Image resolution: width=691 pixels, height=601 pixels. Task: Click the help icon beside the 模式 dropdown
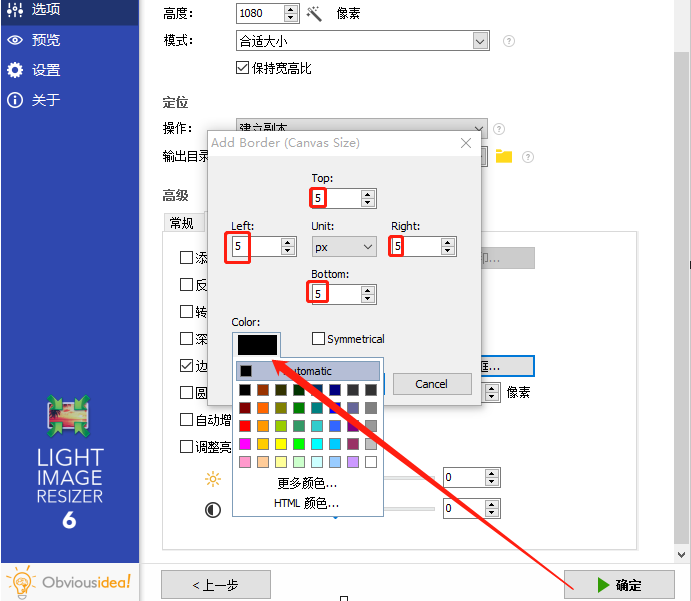click(x=509, y=41)
